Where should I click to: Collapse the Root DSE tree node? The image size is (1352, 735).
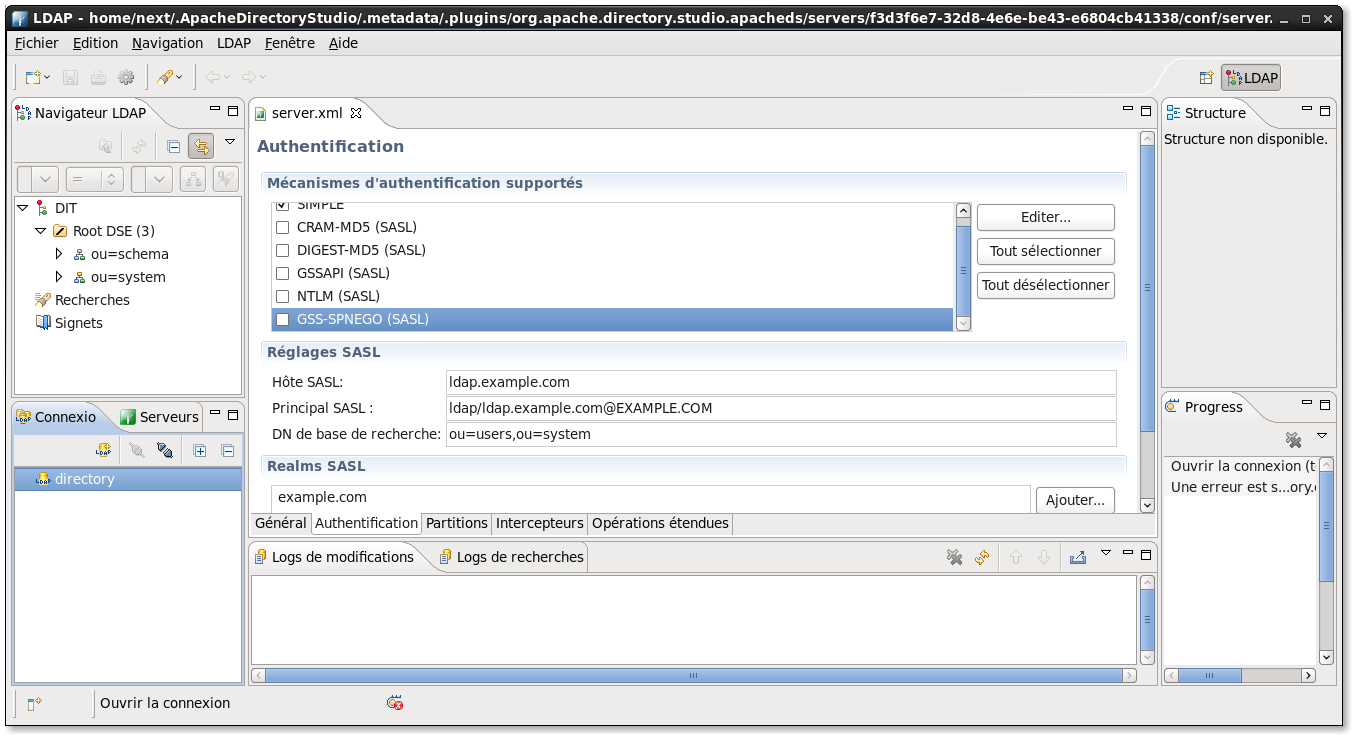click(40, 231)
